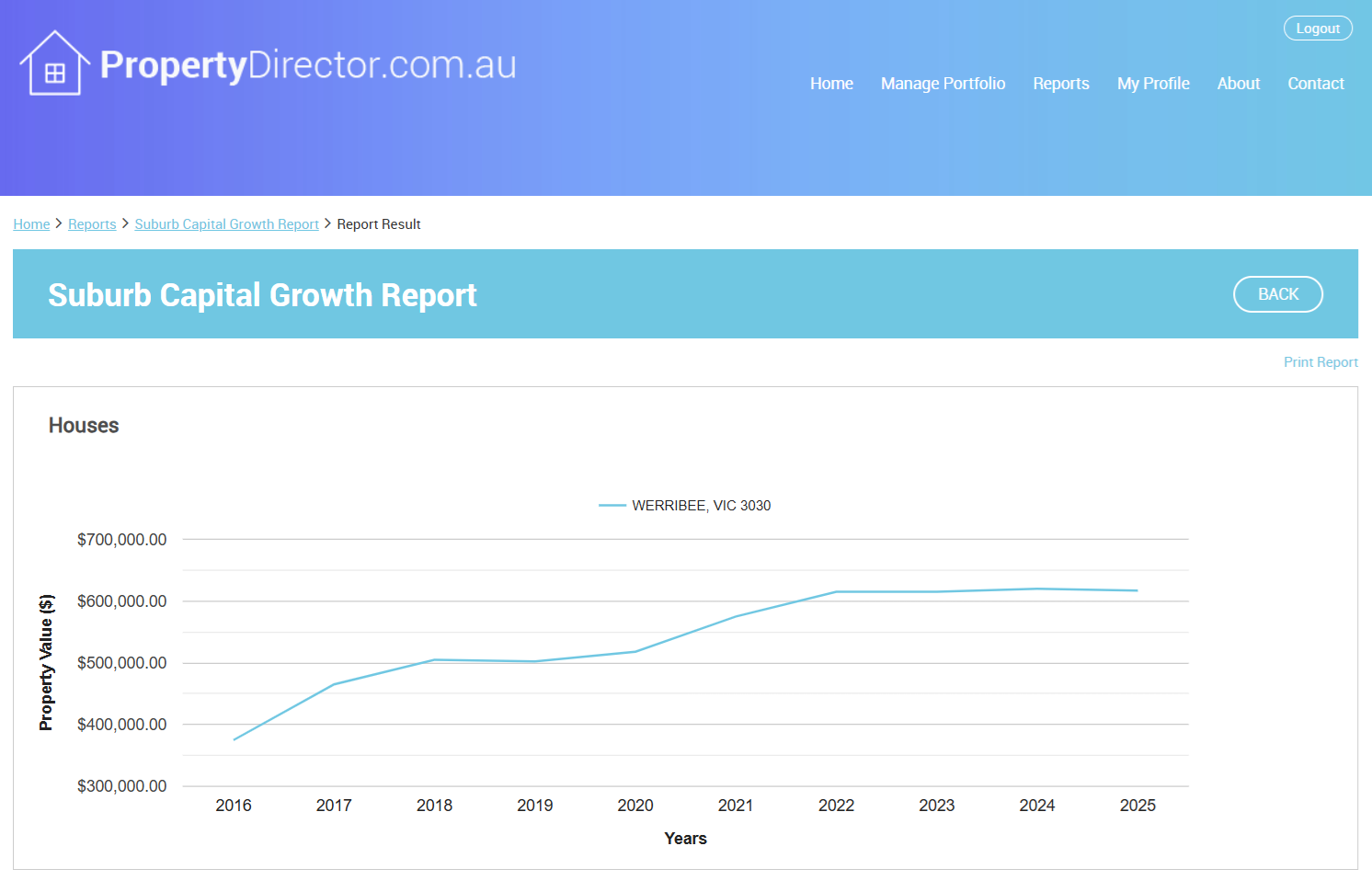Click the Print Report link
Viewport: 1372px width, 892px height.
click(x=1320, y=362)
